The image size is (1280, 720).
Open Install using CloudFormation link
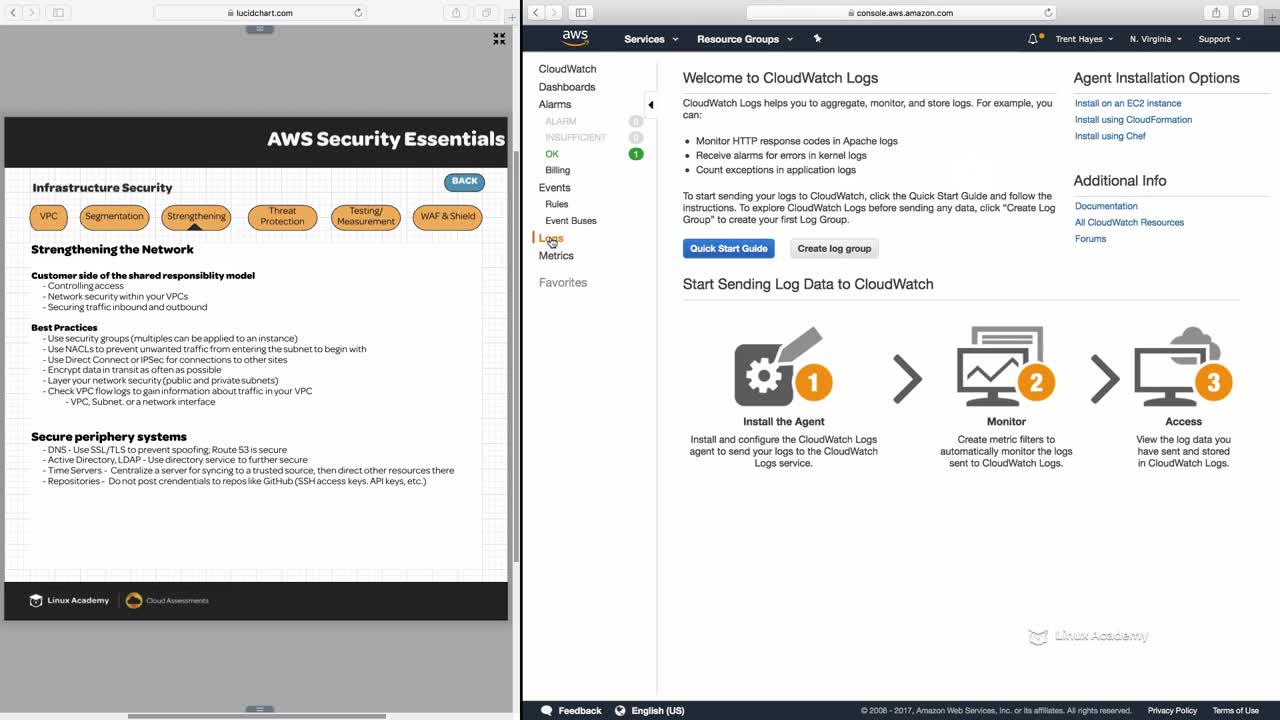click(1133, 119)
